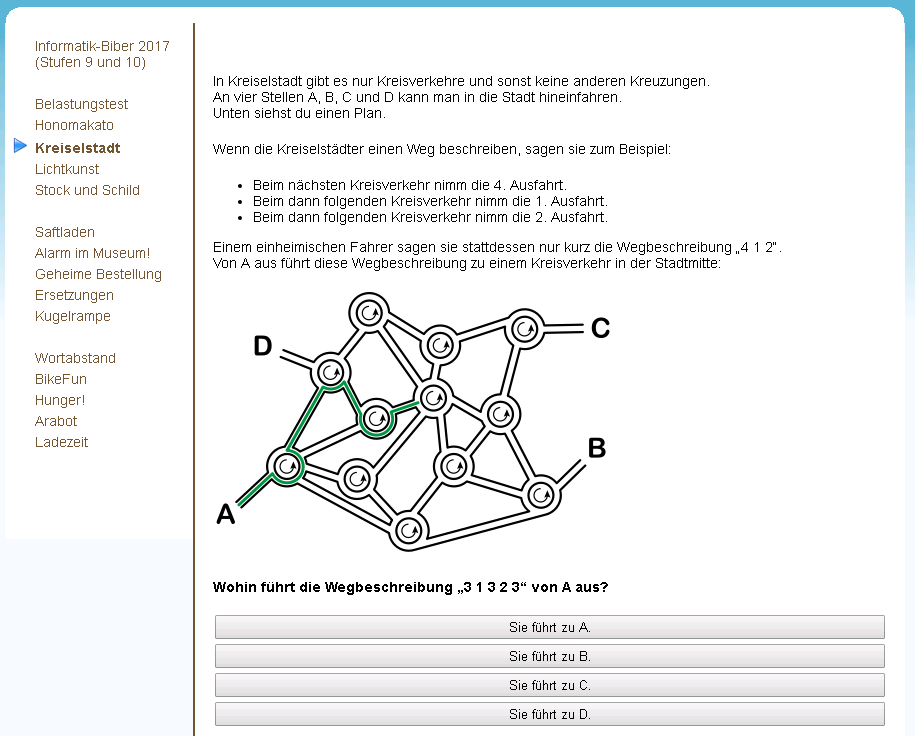Click the Informatik-Biber 2017 heading
915x736 pixels.
[x=102, y=54]
